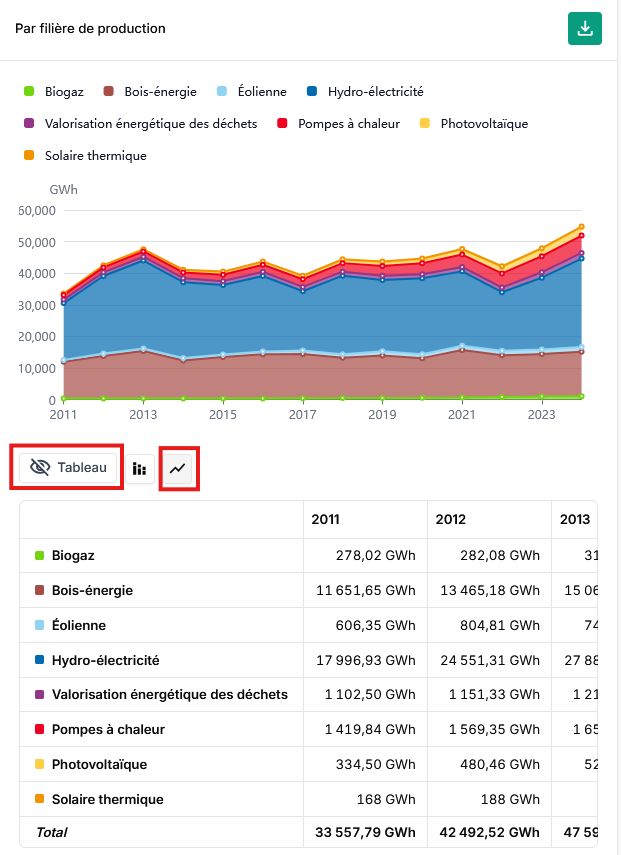Toggle Biogaz series in chart legend
This screenshot has height=855, width=621.
tap(54, 92)
